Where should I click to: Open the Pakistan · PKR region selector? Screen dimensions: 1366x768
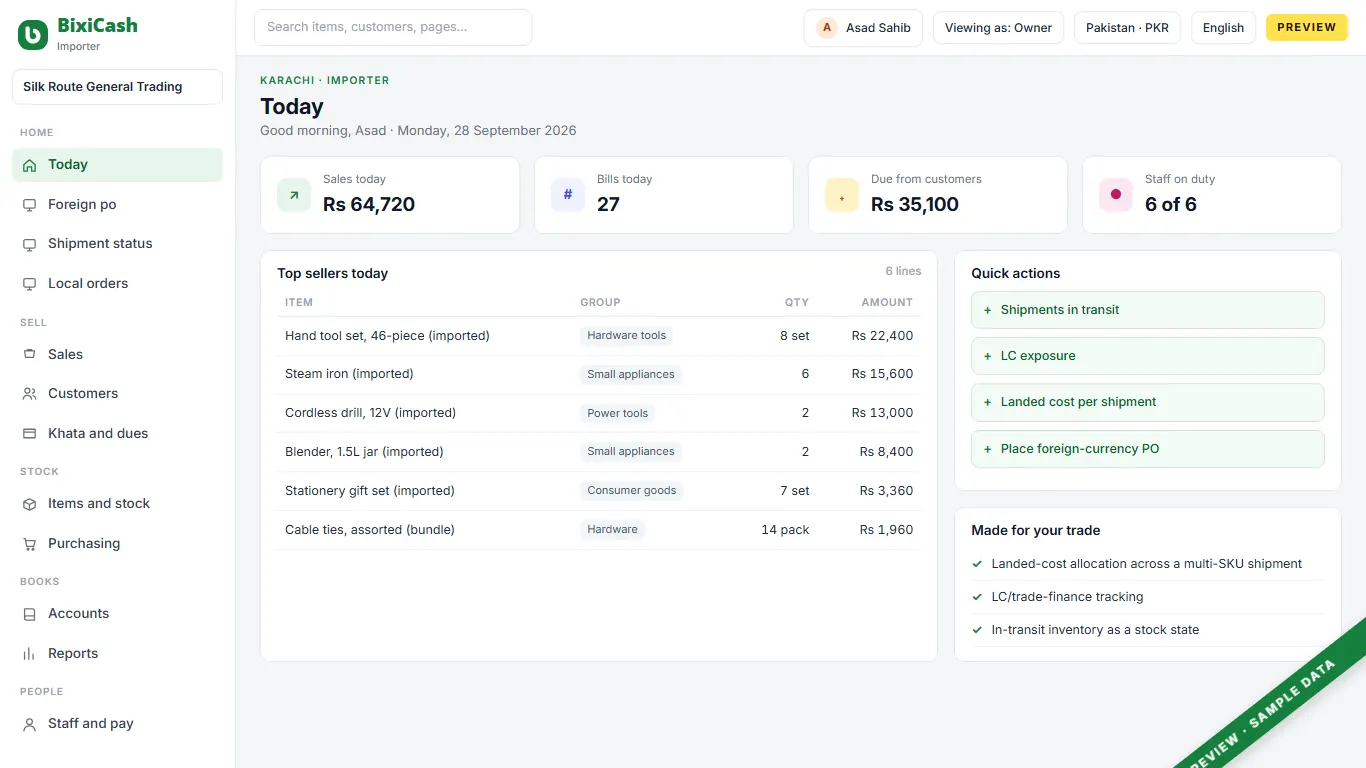click(1127, 28)
